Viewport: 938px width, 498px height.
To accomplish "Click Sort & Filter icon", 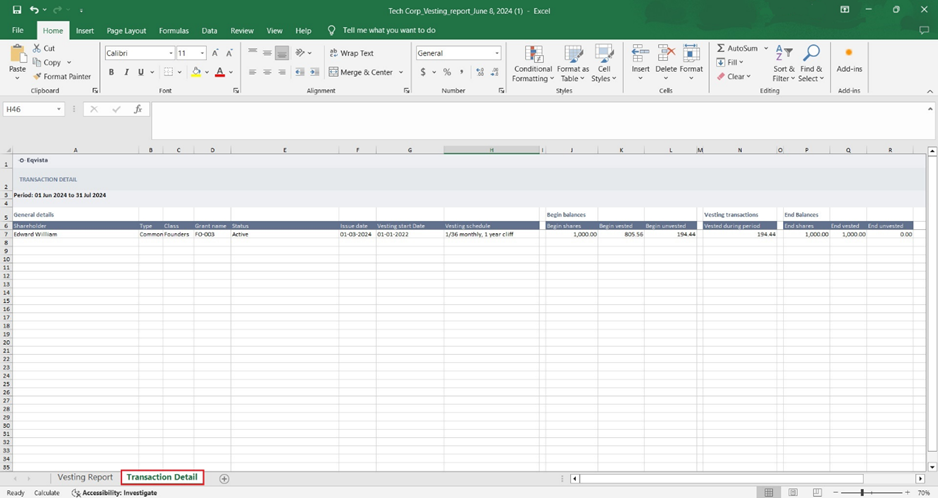I will tap(784, 53).
